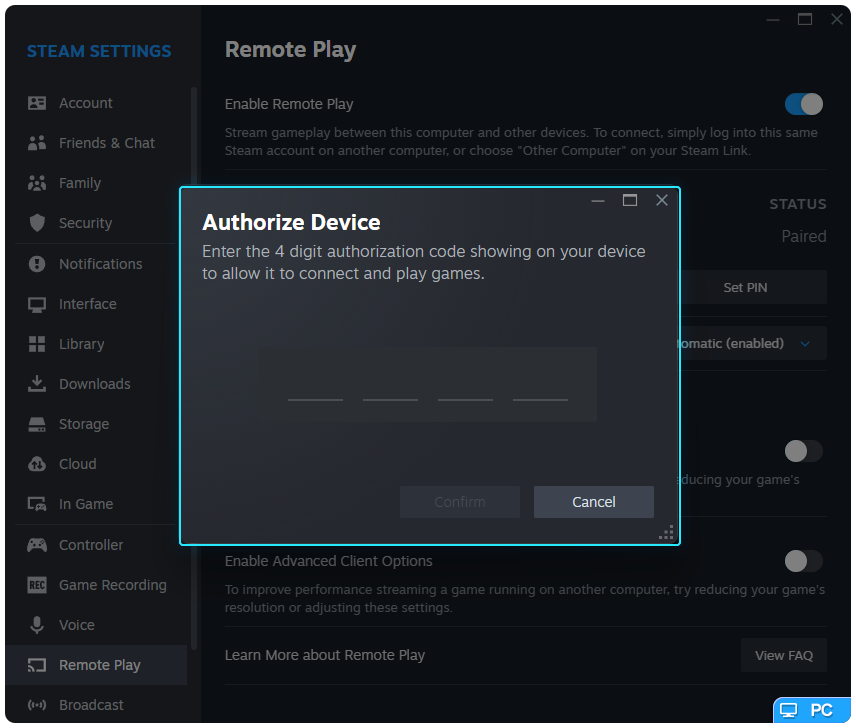This screenshot has width=856, height=728.
Task: Maximize the Steam Settings window
Action: tap(805, 19)
